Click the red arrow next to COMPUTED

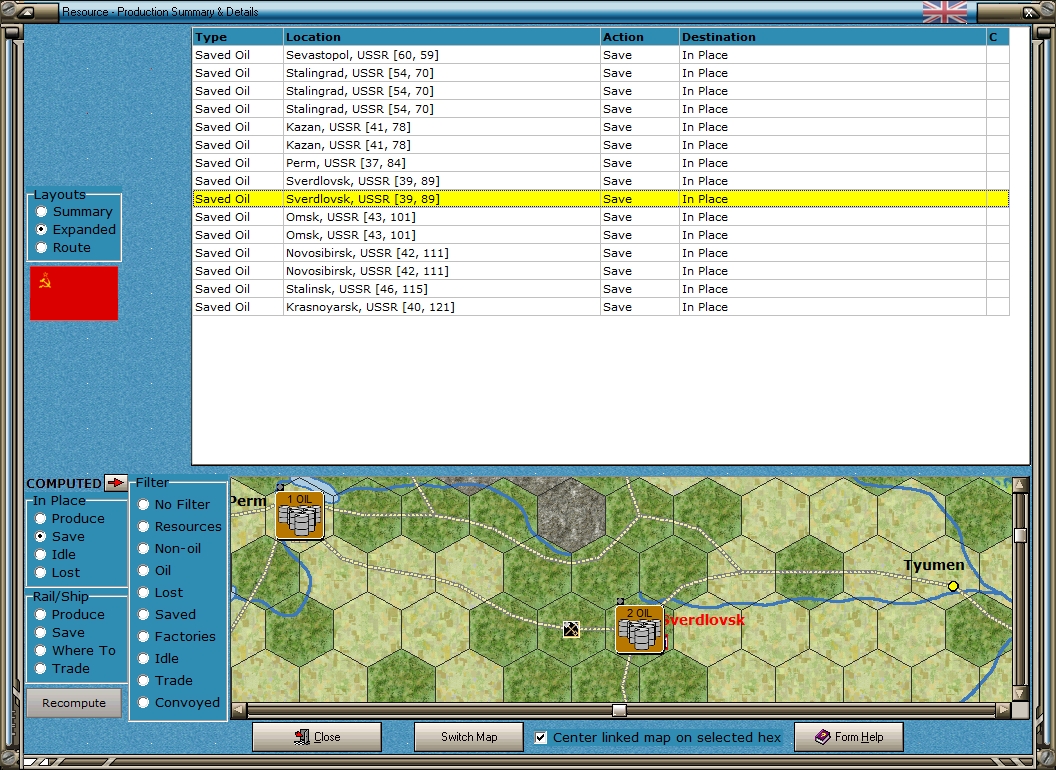[x=116, y=483]
